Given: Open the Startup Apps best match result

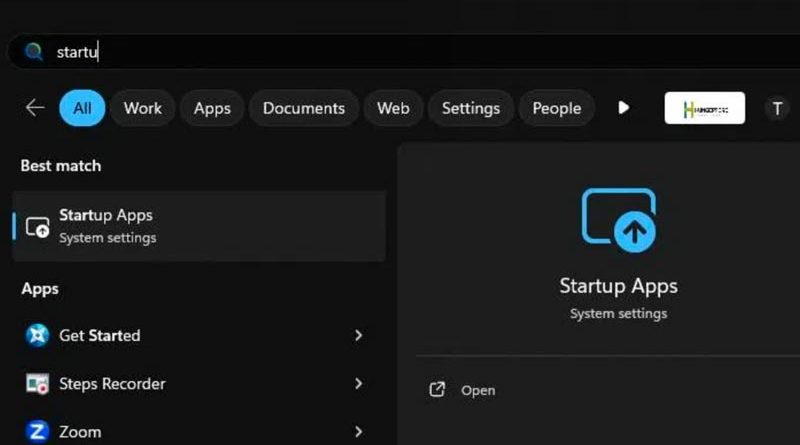Looking at the screenshot, I should coord(199,226).
